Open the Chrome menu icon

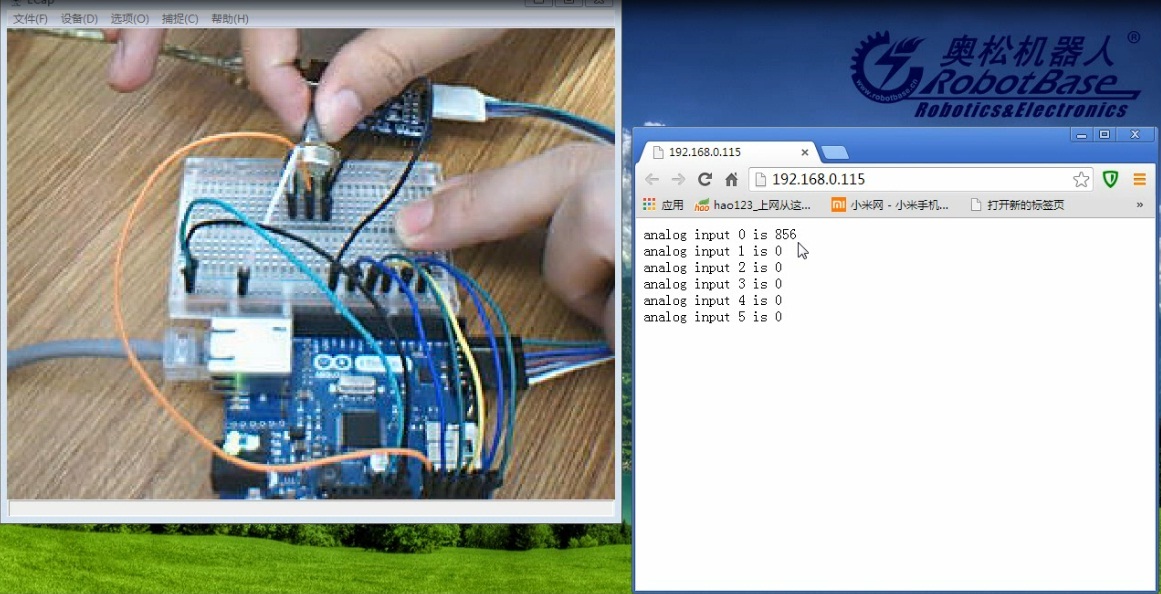point(1140,179)
